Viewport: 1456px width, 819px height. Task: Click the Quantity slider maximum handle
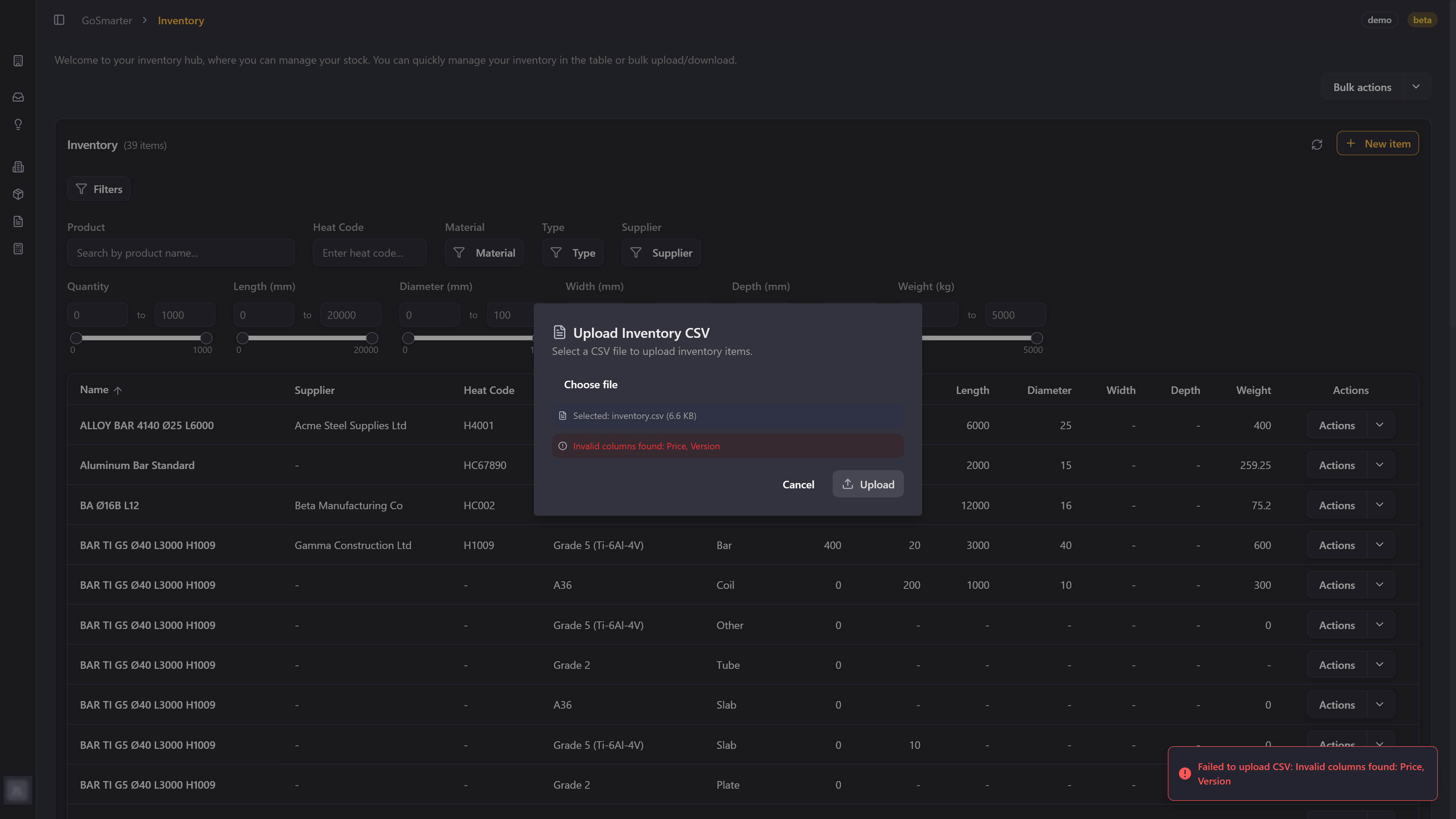206,338
